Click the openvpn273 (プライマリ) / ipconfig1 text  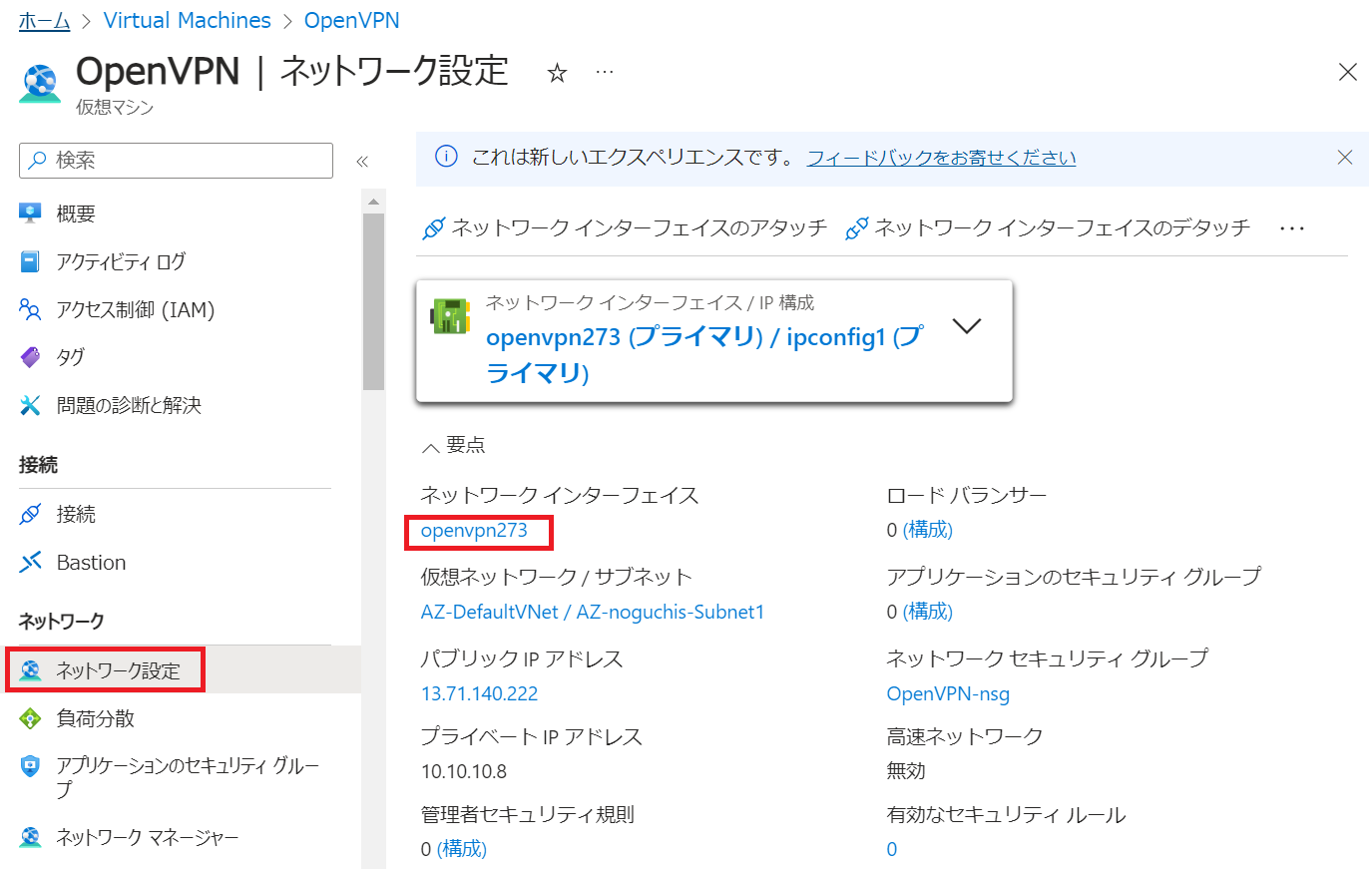pyautogui.click(x=705, y=355)
